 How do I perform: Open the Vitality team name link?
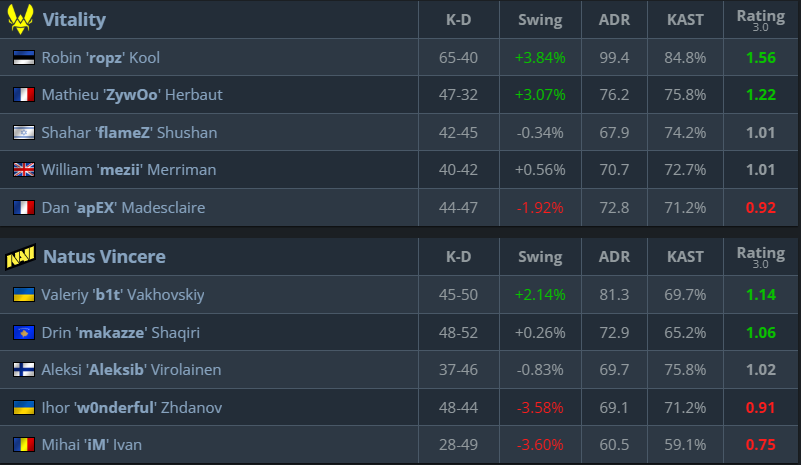point(74,20)
